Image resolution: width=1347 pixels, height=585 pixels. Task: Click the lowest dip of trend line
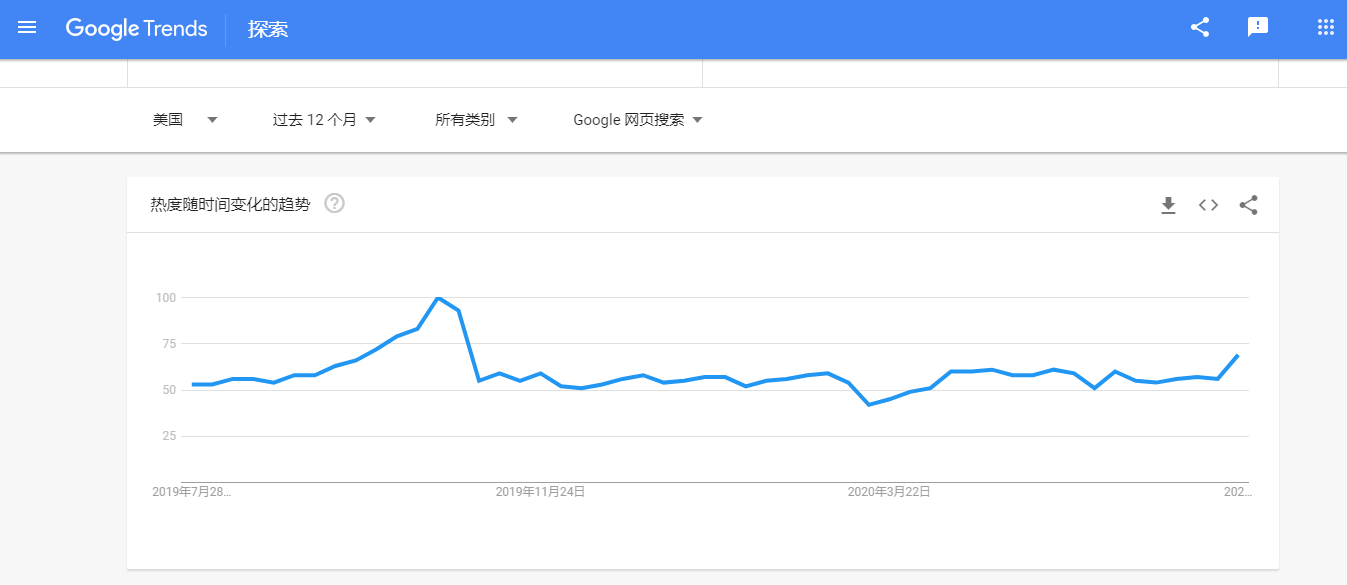pyautogui.click(x=869, y=404)
